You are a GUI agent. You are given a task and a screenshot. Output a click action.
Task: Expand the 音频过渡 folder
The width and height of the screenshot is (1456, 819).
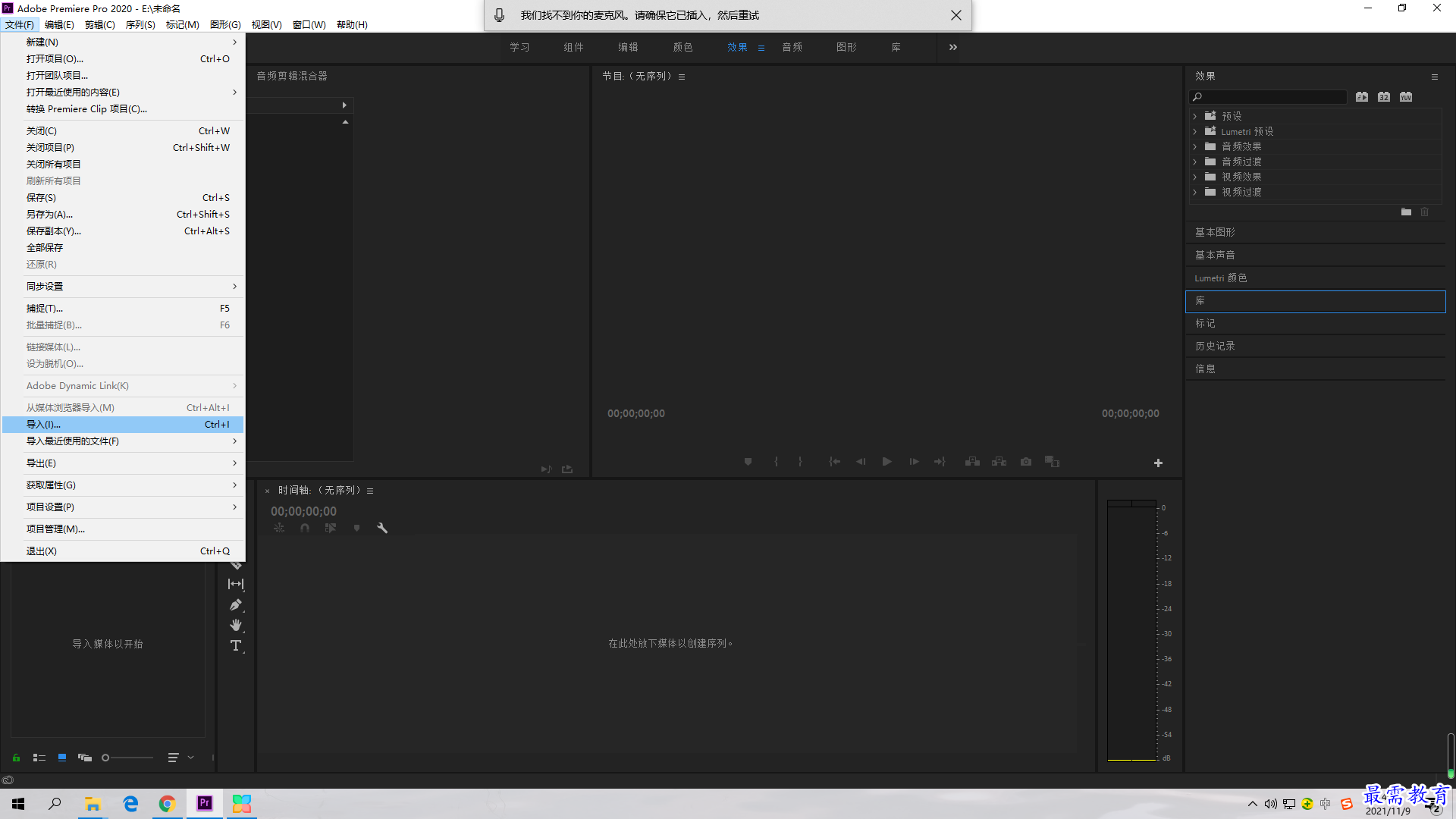[x=1195, y=162]
